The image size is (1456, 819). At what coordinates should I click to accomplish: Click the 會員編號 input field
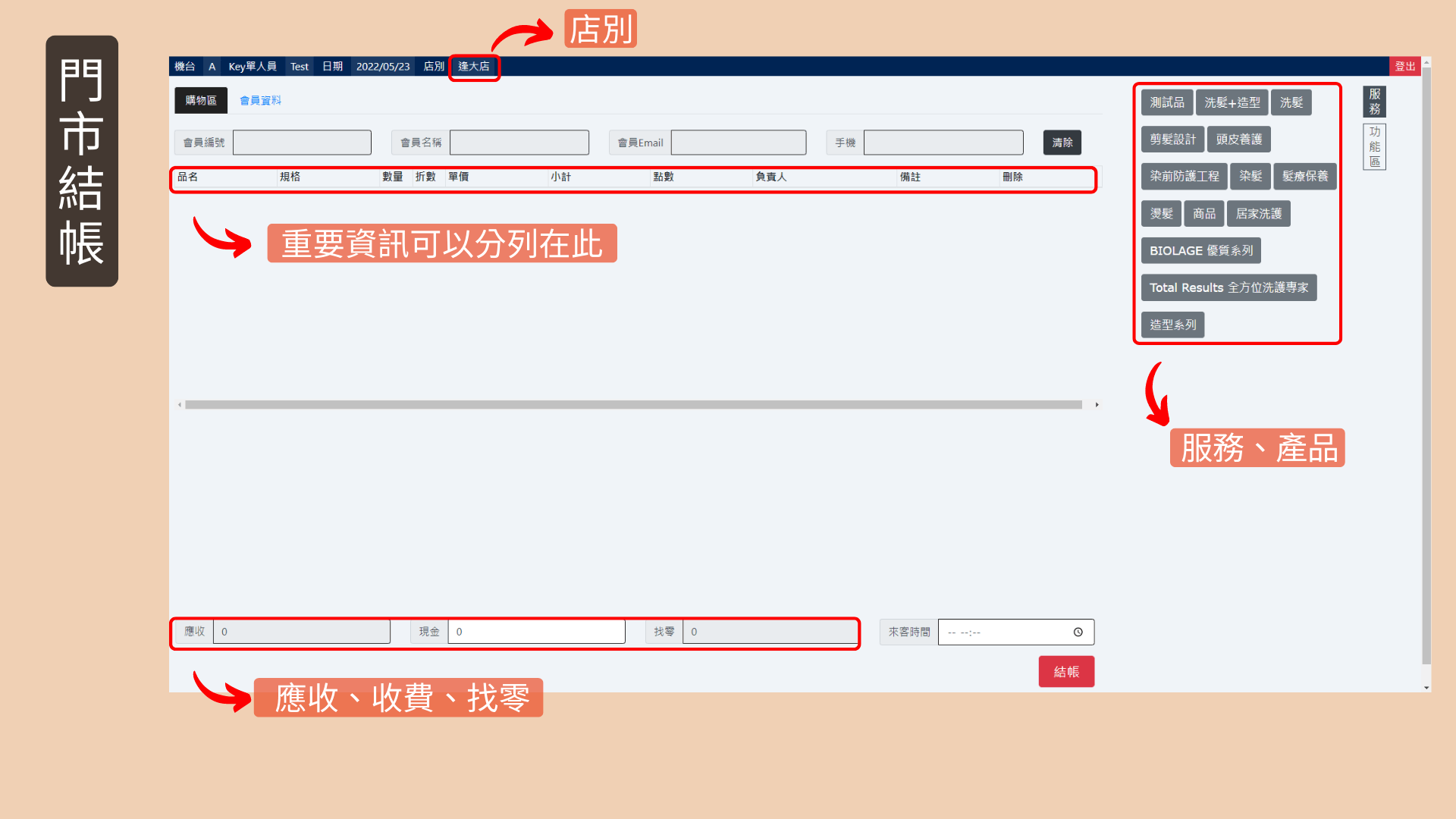(302, 143)
